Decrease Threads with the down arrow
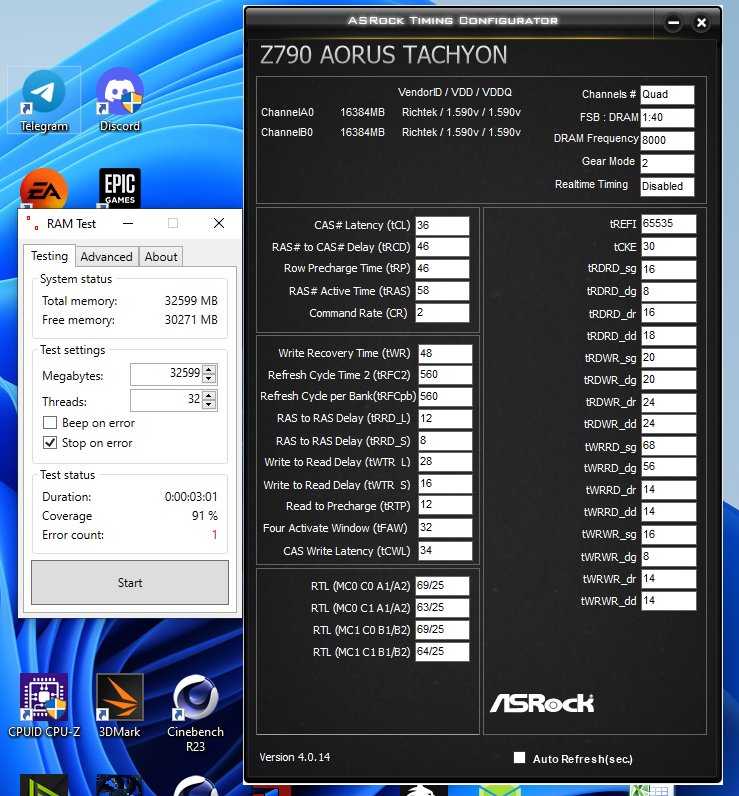Viewport: 739px width, 796px height. pyautogui.click(x=209, y=404)
